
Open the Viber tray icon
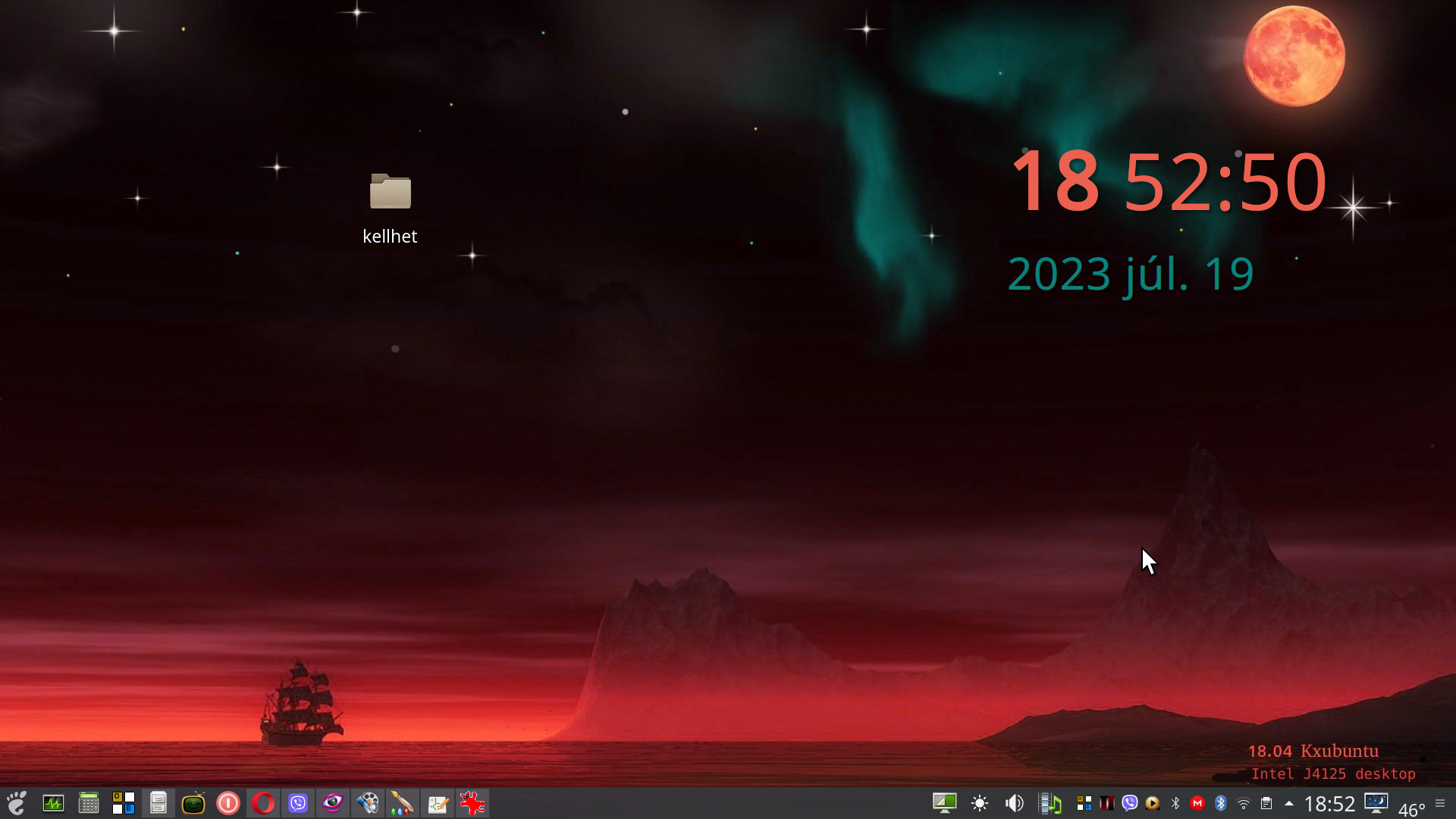1130,803
